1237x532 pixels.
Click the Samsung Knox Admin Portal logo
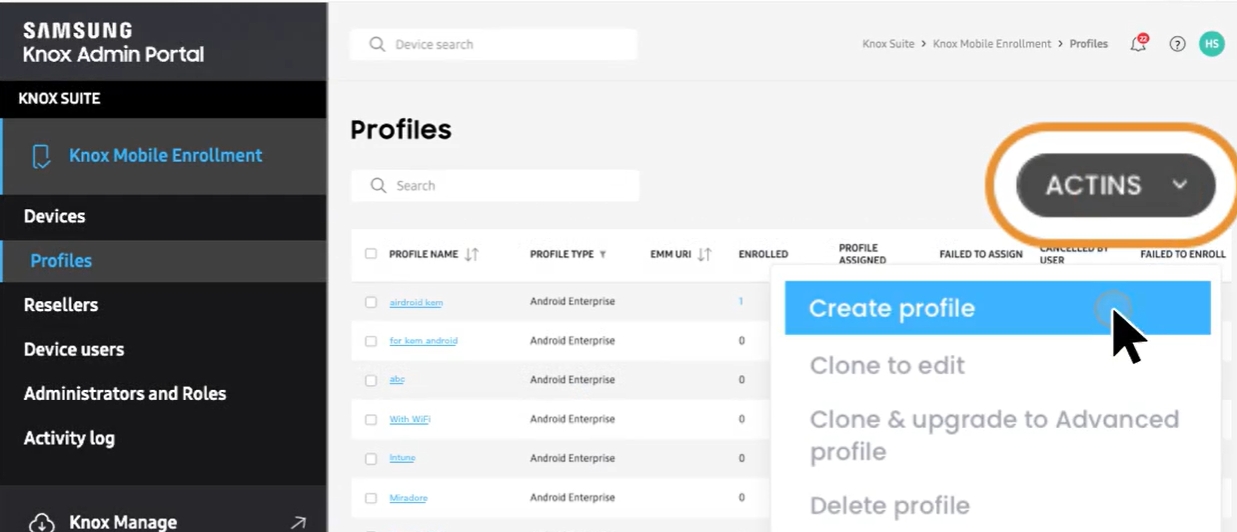[113, 43]
